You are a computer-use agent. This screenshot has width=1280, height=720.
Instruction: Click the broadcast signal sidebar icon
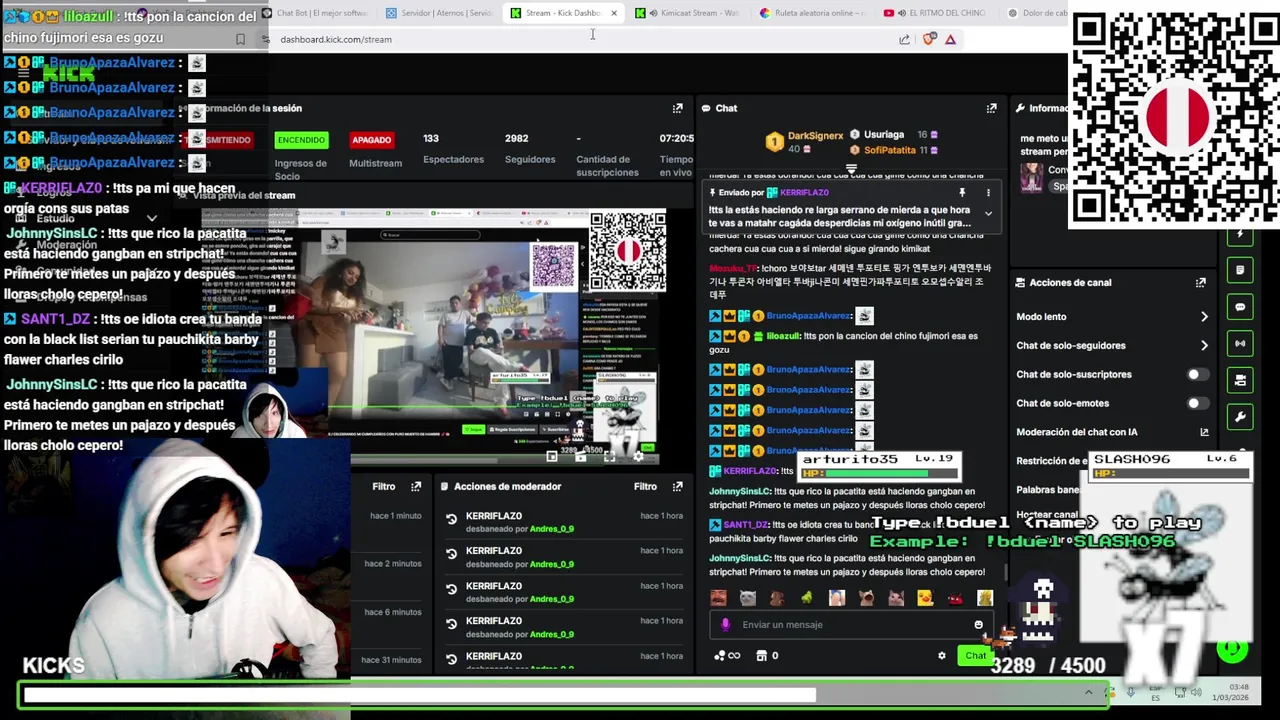(x=1240, y=344)
